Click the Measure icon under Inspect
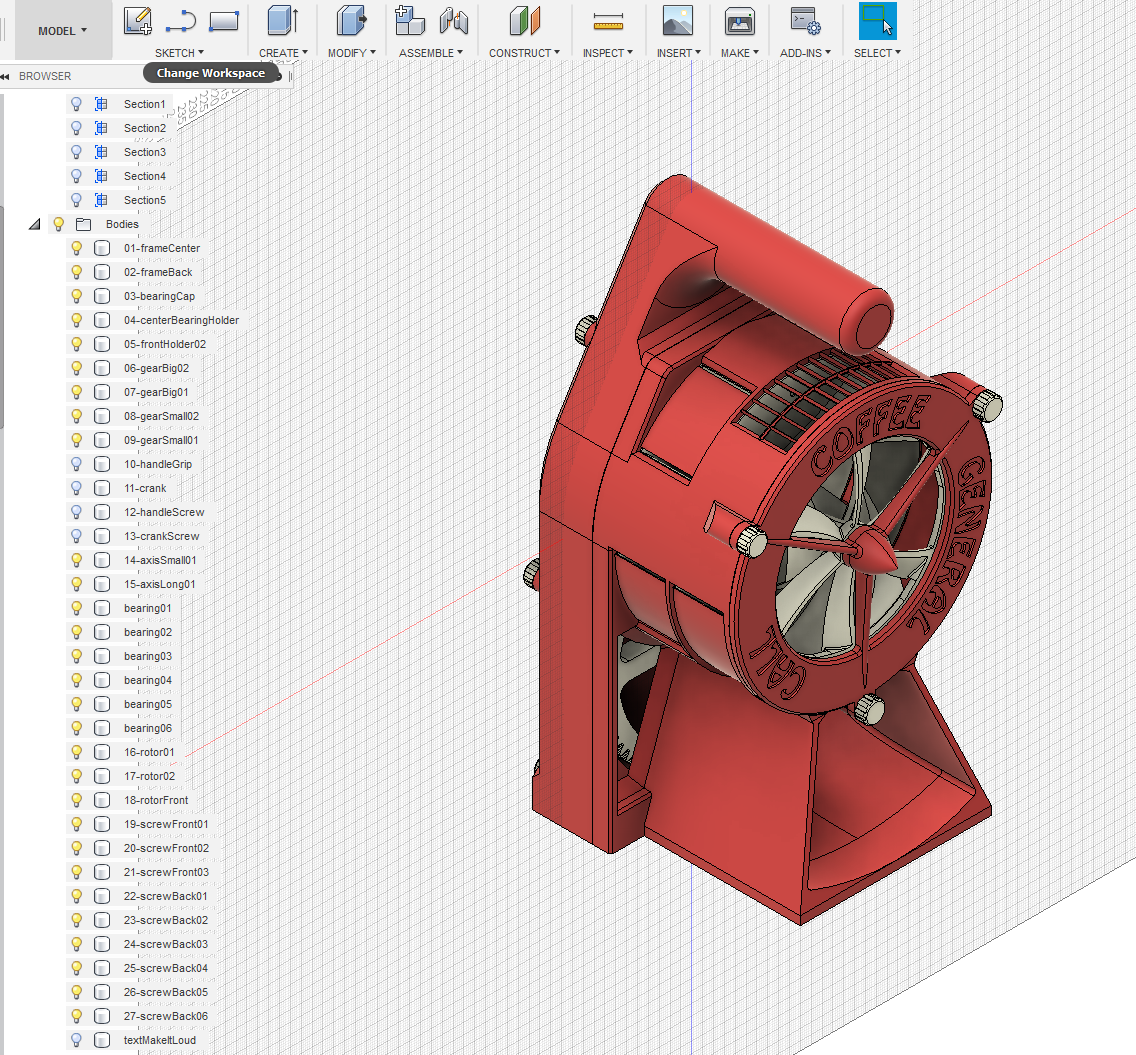1136x1055 pixels. pos(608,21)
